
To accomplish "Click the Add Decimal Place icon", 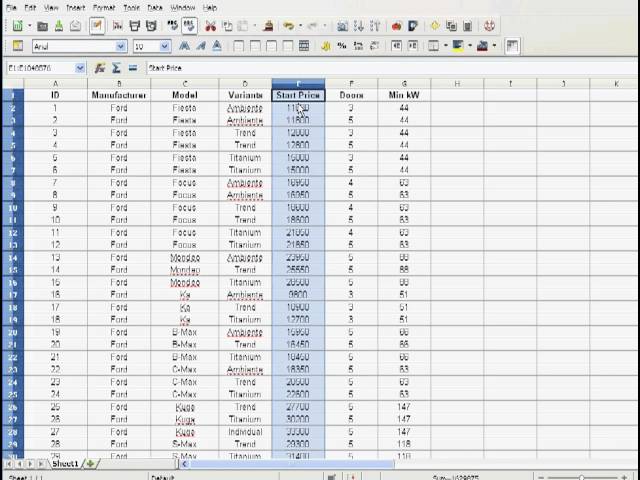I will [x=358, y=46].
